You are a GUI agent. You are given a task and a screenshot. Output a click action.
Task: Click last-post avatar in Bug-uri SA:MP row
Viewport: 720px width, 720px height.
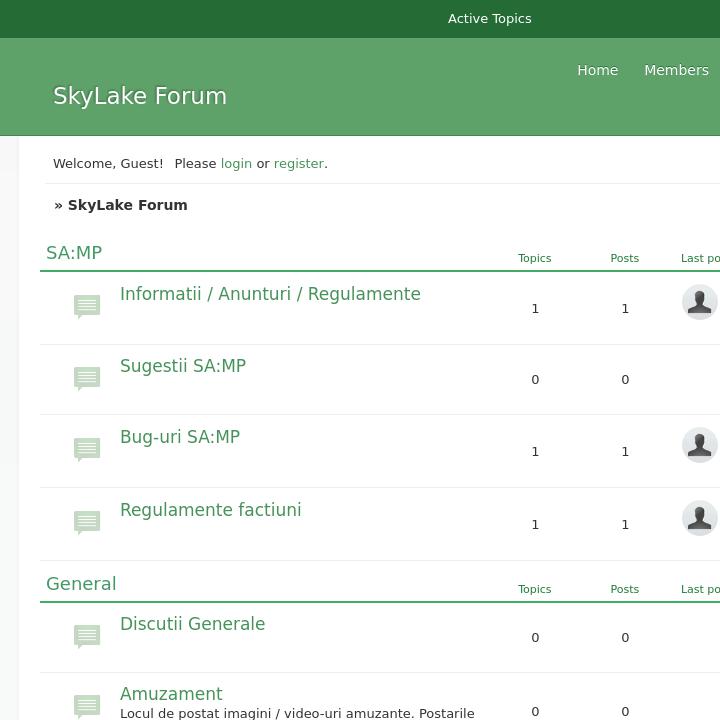(x=699, y=445)
